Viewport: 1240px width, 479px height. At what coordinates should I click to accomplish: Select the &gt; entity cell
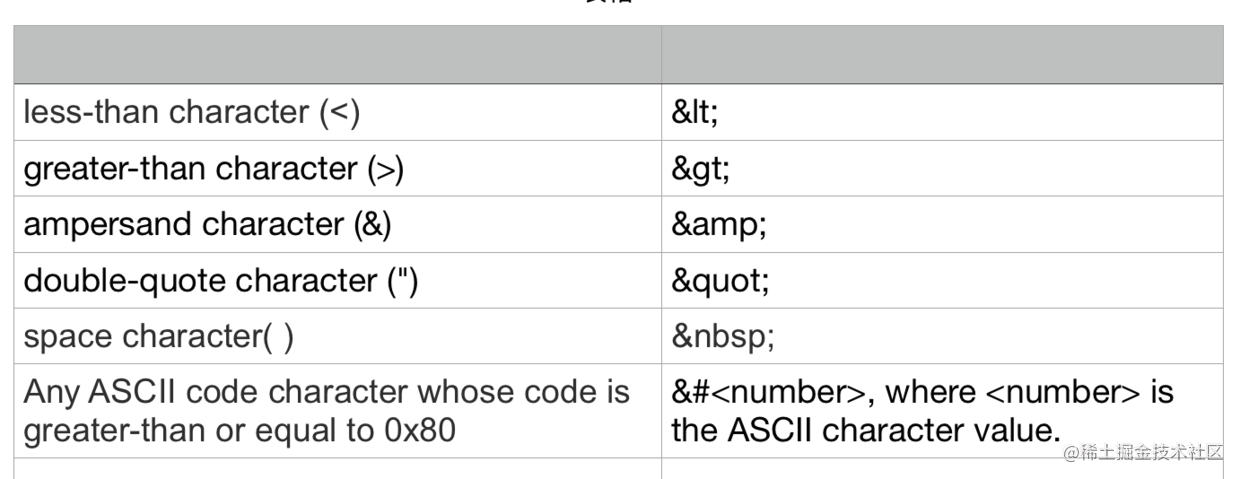coord(942,168)
